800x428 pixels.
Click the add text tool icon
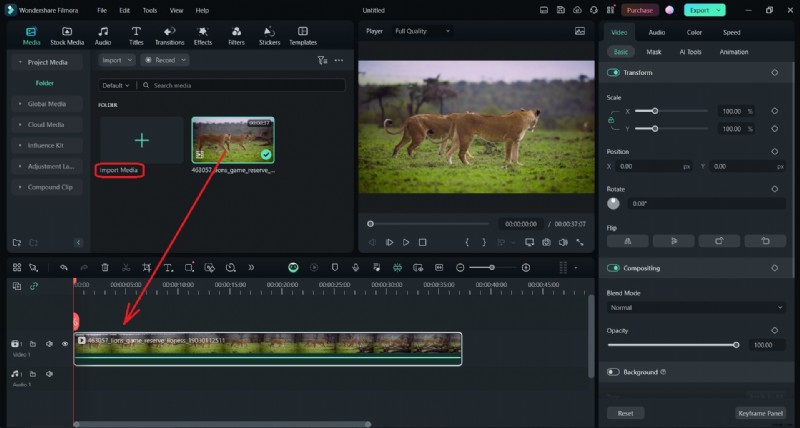click(x=168, y=267)
